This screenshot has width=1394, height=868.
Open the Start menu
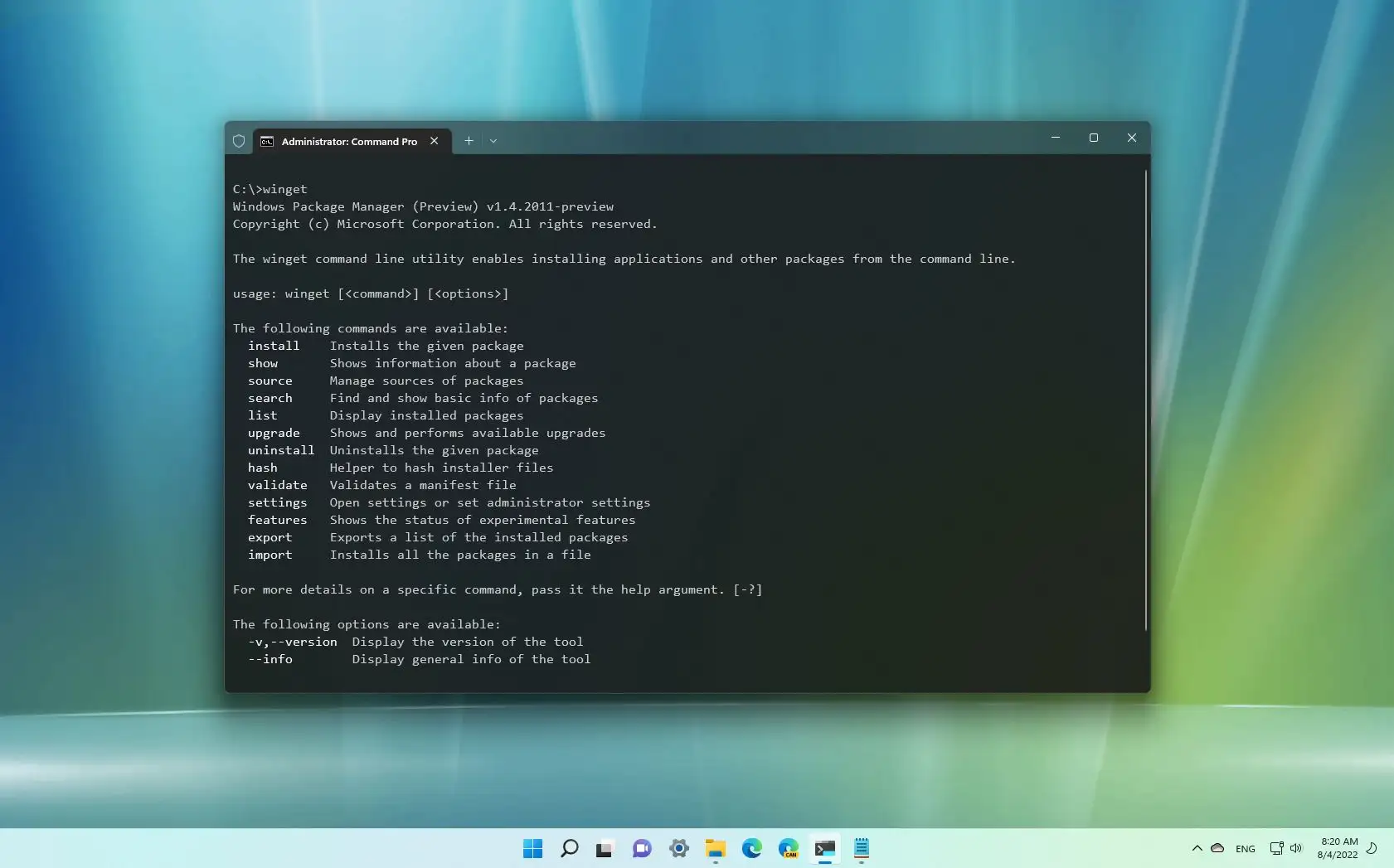(533, 849)
